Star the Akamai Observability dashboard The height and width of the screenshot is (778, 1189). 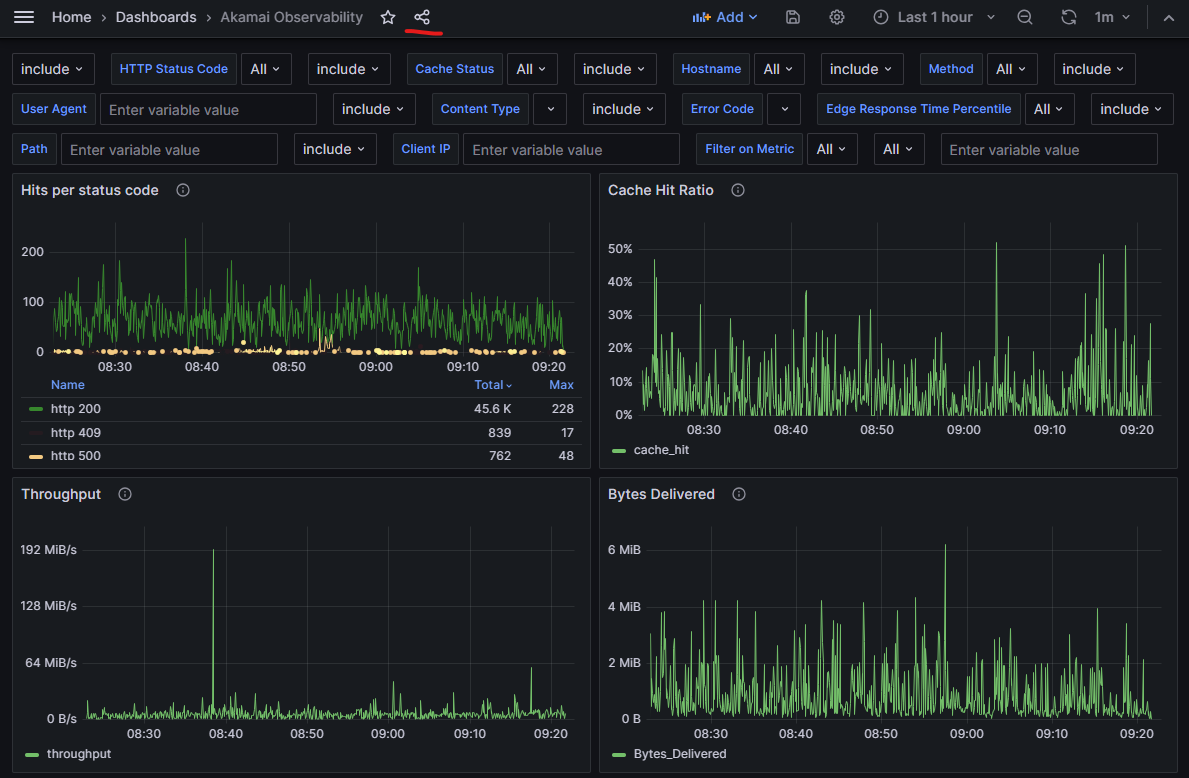tap(388, 17)
